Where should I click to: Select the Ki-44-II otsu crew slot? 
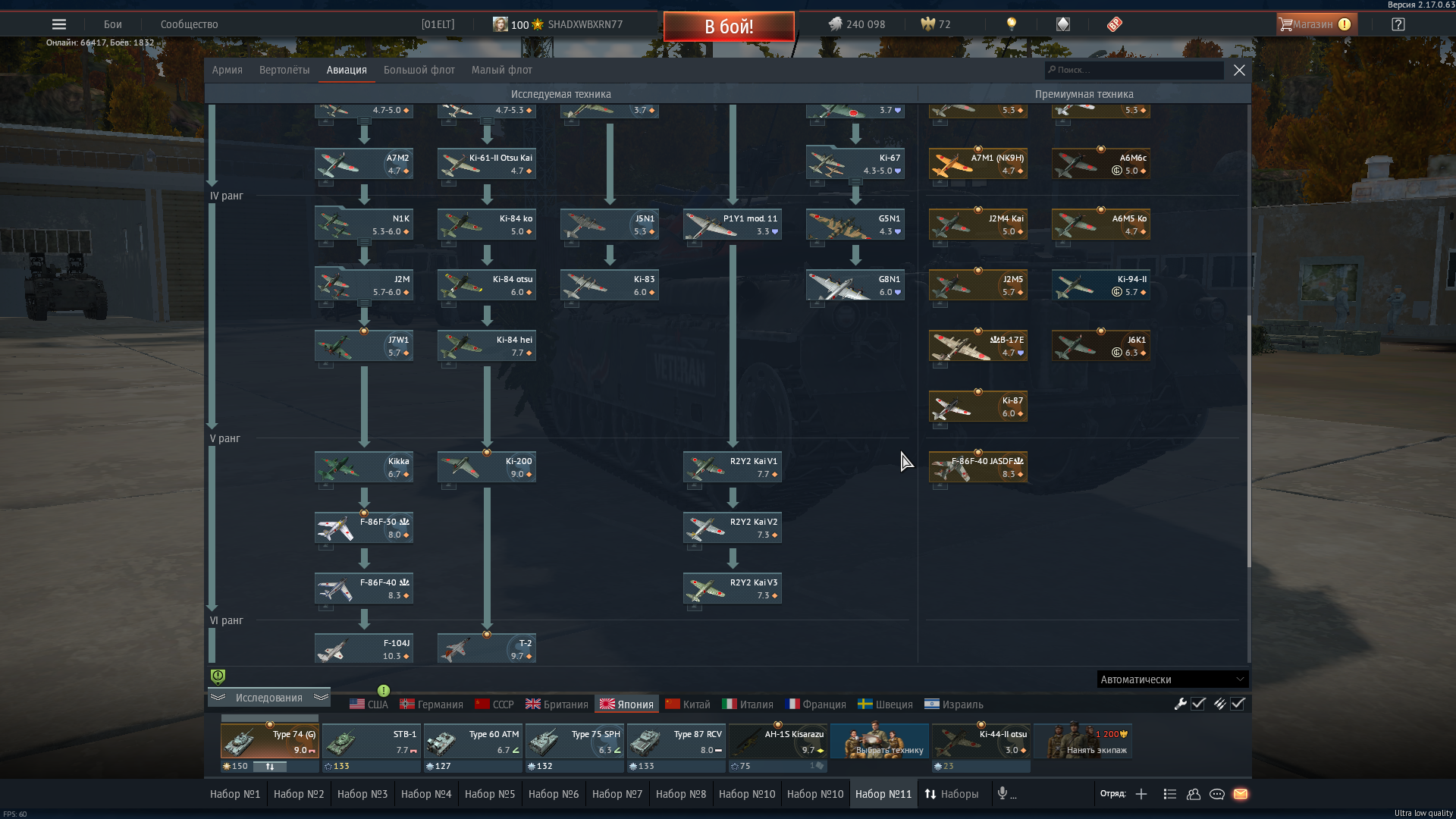click(981, 741)
